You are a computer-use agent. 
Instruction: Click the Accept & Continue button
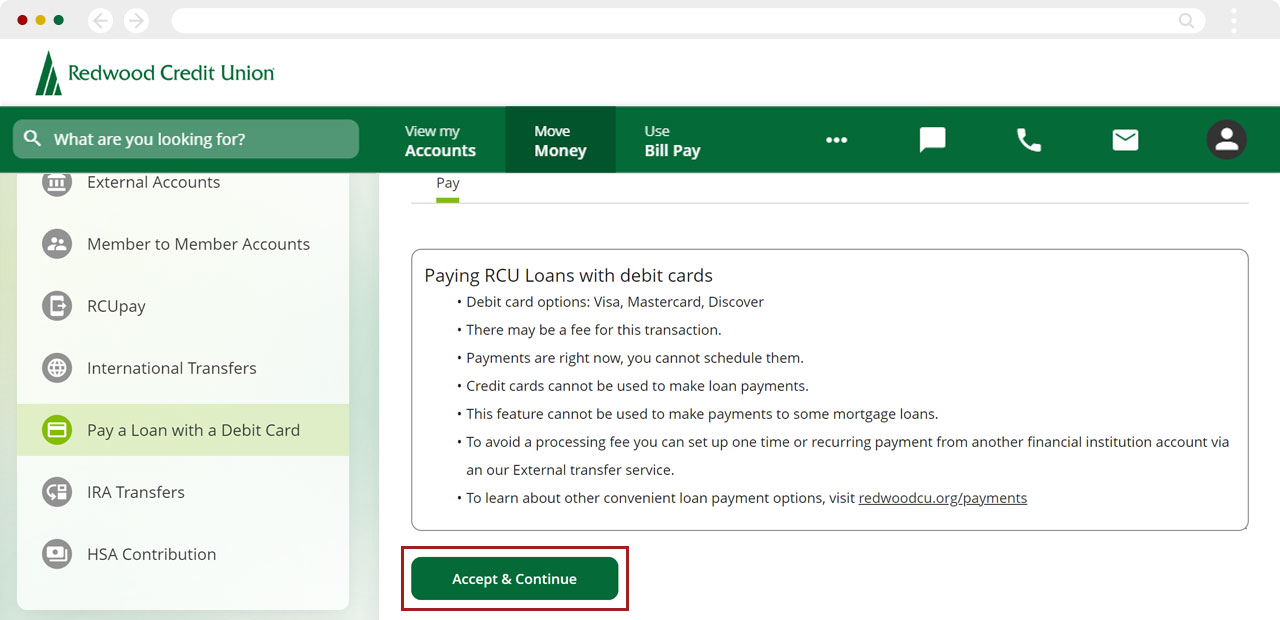tap(515, 579)
